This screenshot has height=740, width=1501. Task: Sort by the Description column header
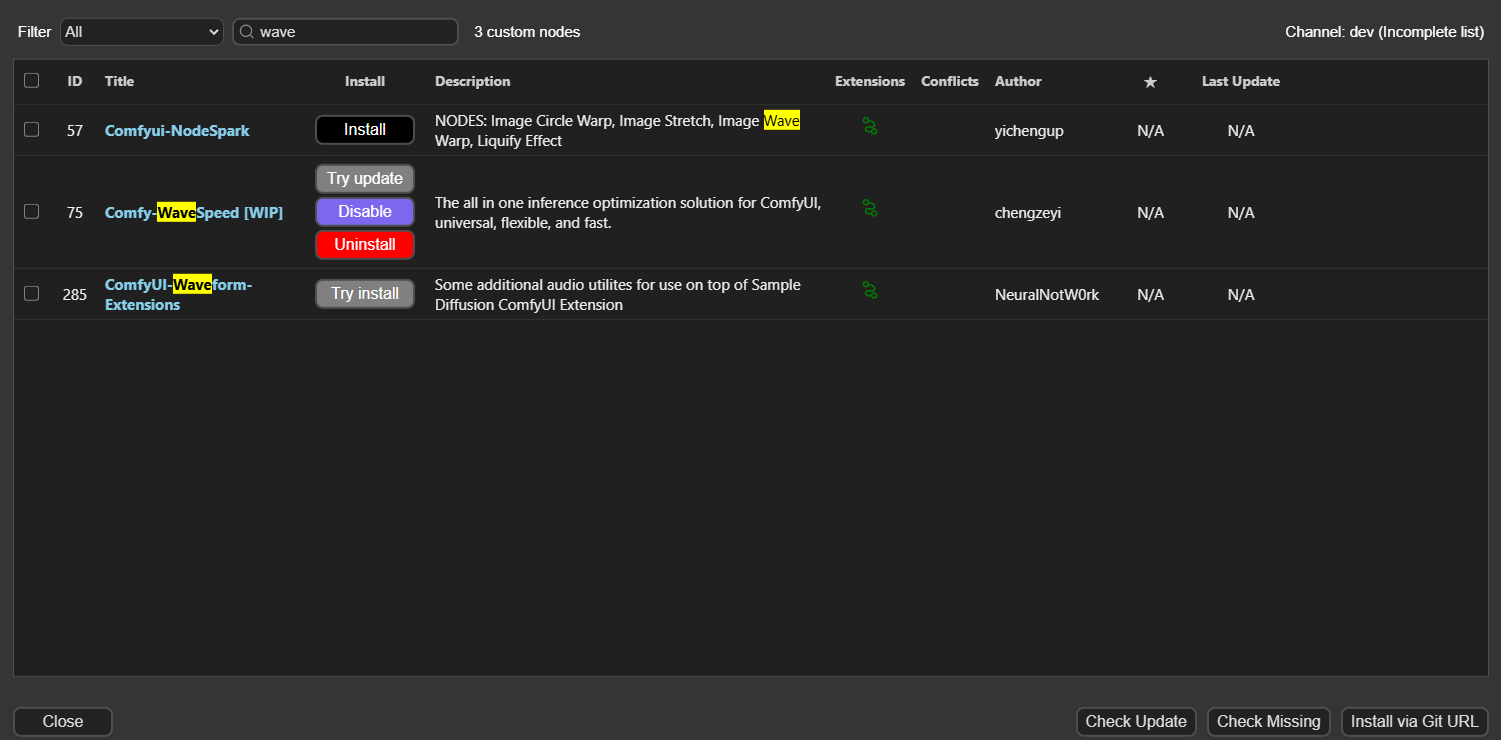[x=473, y=81]
